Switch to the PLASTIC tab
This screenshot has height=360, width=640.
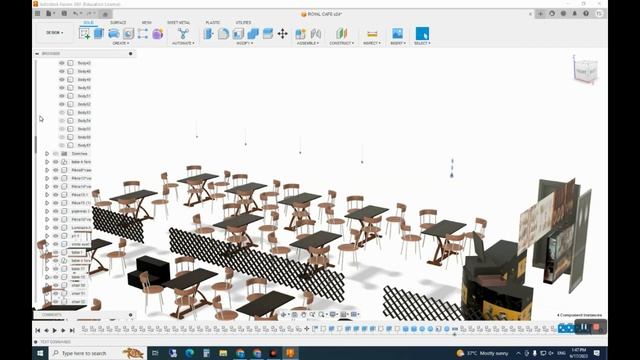click(213, 22)
